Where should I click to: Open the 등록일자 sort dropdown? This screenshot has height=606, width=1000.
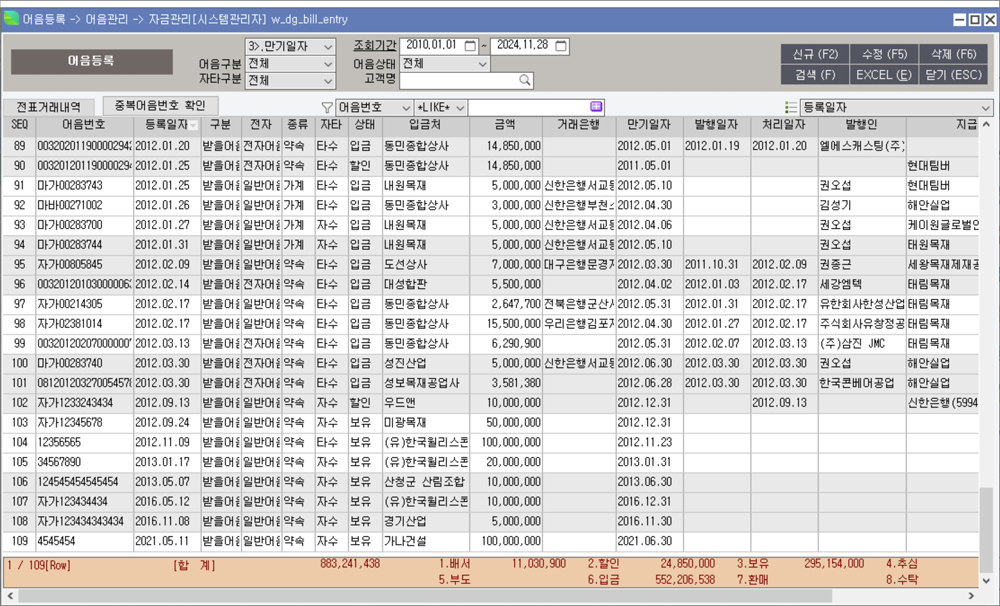(x=985, y=108)
